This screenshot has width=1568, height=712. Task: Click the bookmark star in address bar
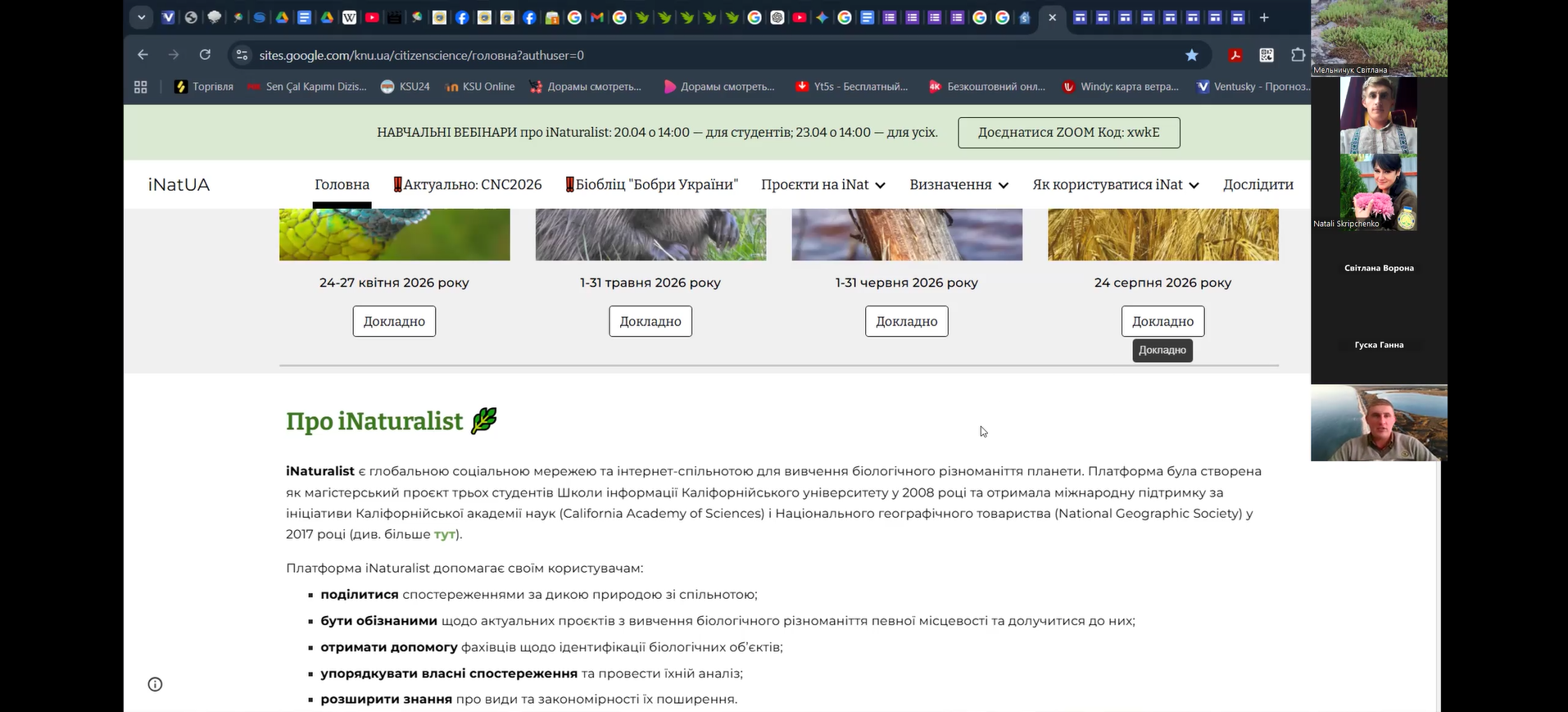pyautogui.click(x=1191, y=55)
